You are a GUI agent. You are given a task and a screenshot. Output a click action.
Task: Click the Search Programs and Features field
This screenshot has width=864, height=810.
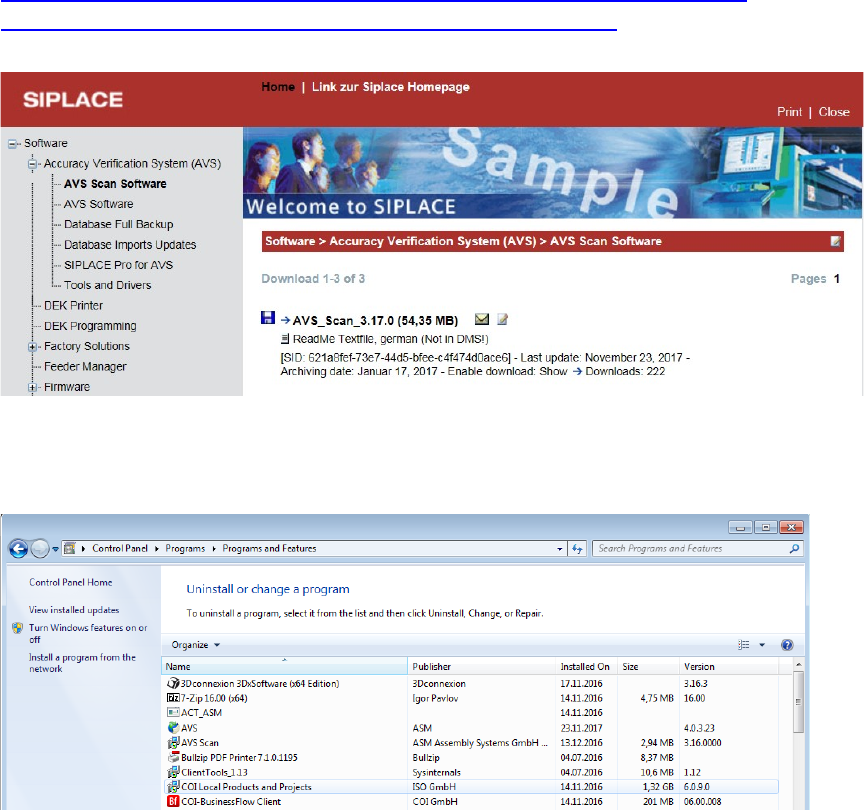(x=697, y=549)
